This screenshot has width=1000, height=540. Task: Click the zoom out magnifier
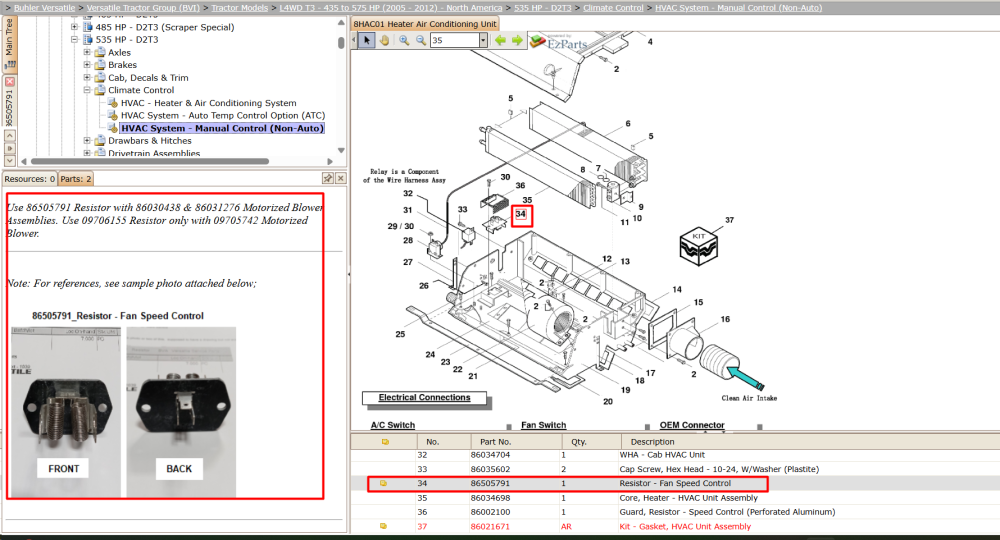(421, 40)
